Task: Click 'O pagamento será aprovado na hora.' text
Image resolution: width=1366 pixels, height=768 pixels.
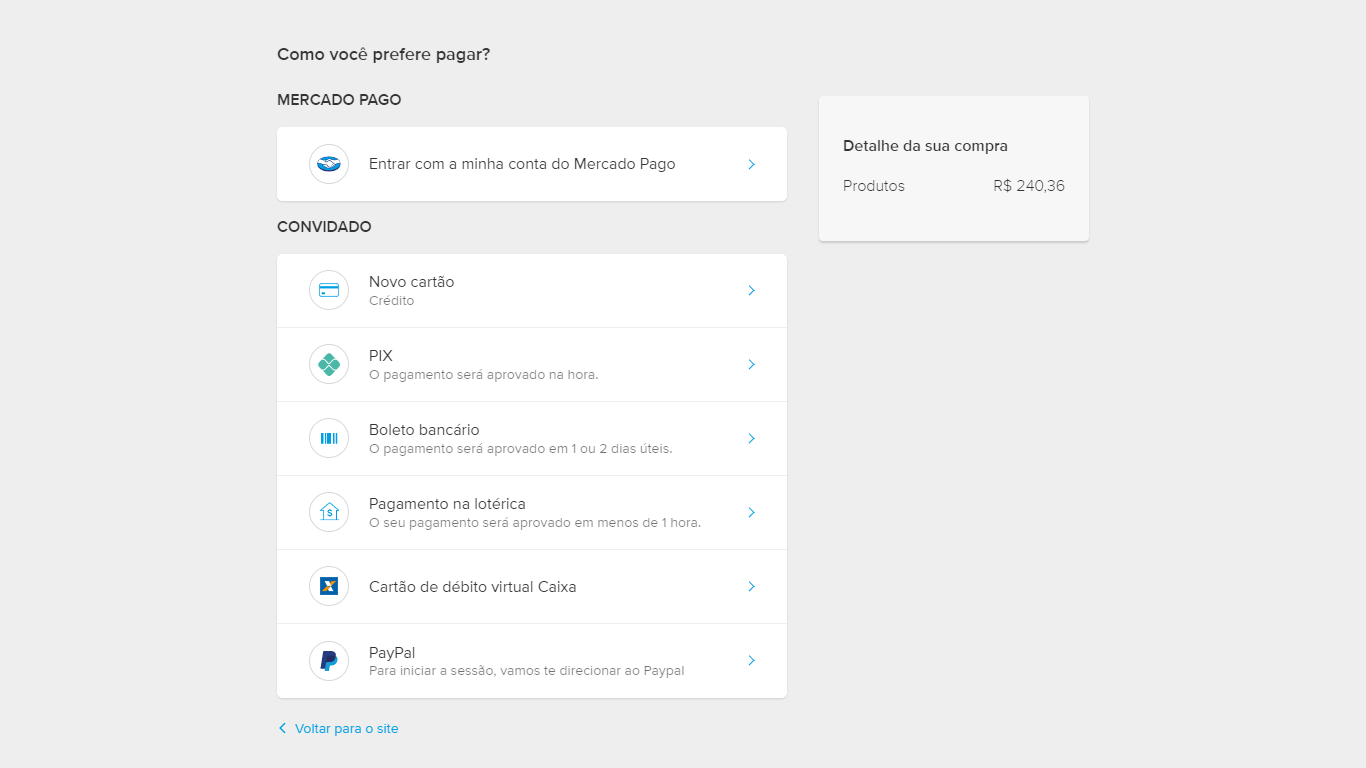Action: (x=483, y=375)
